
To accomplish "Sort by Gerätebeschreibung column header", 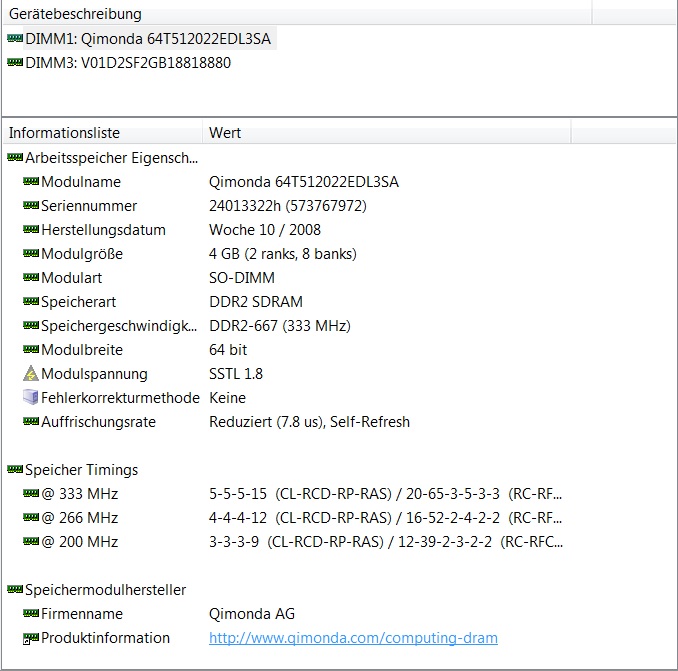I will [x=297, y=14].
